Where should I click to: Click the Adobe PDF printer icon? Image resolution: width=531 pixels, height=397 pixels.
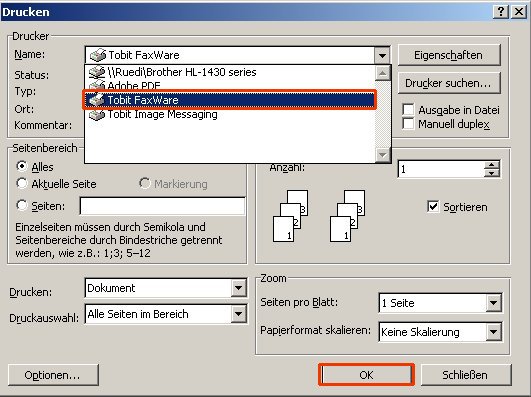click(x=97, y=85)
